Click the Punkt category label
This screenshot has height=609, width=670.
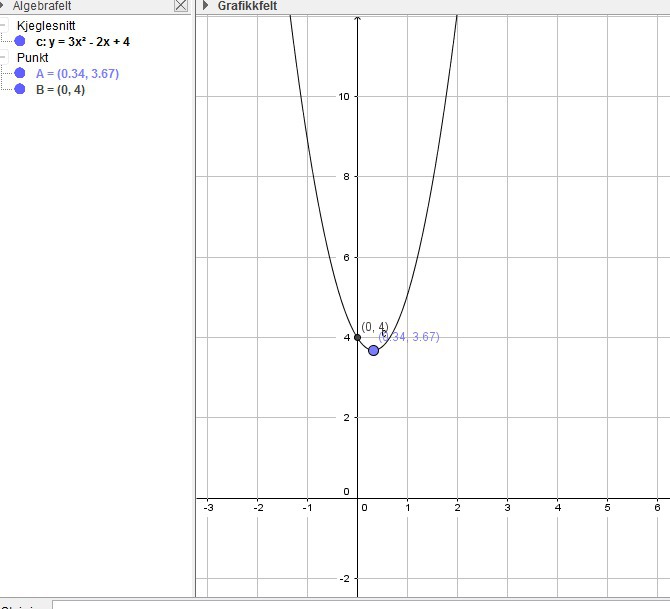pos(32,57)
